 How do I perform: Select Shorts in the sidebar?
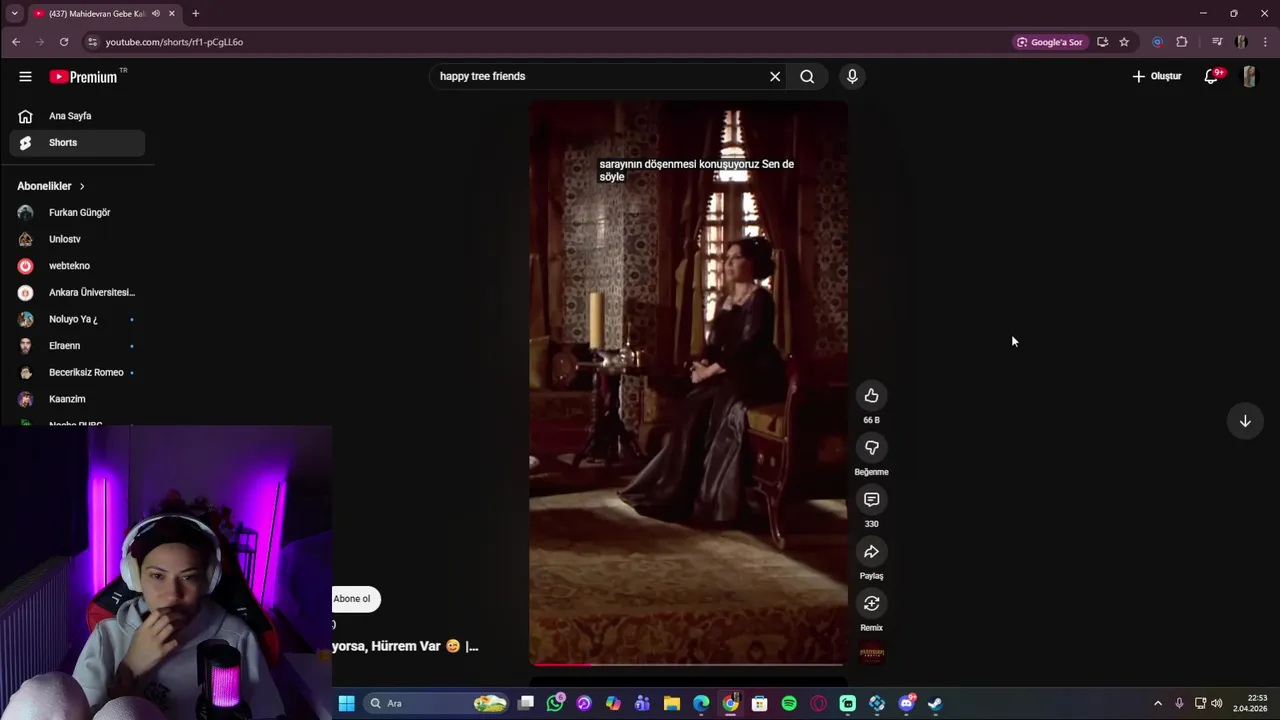click(x=77, y=143)
